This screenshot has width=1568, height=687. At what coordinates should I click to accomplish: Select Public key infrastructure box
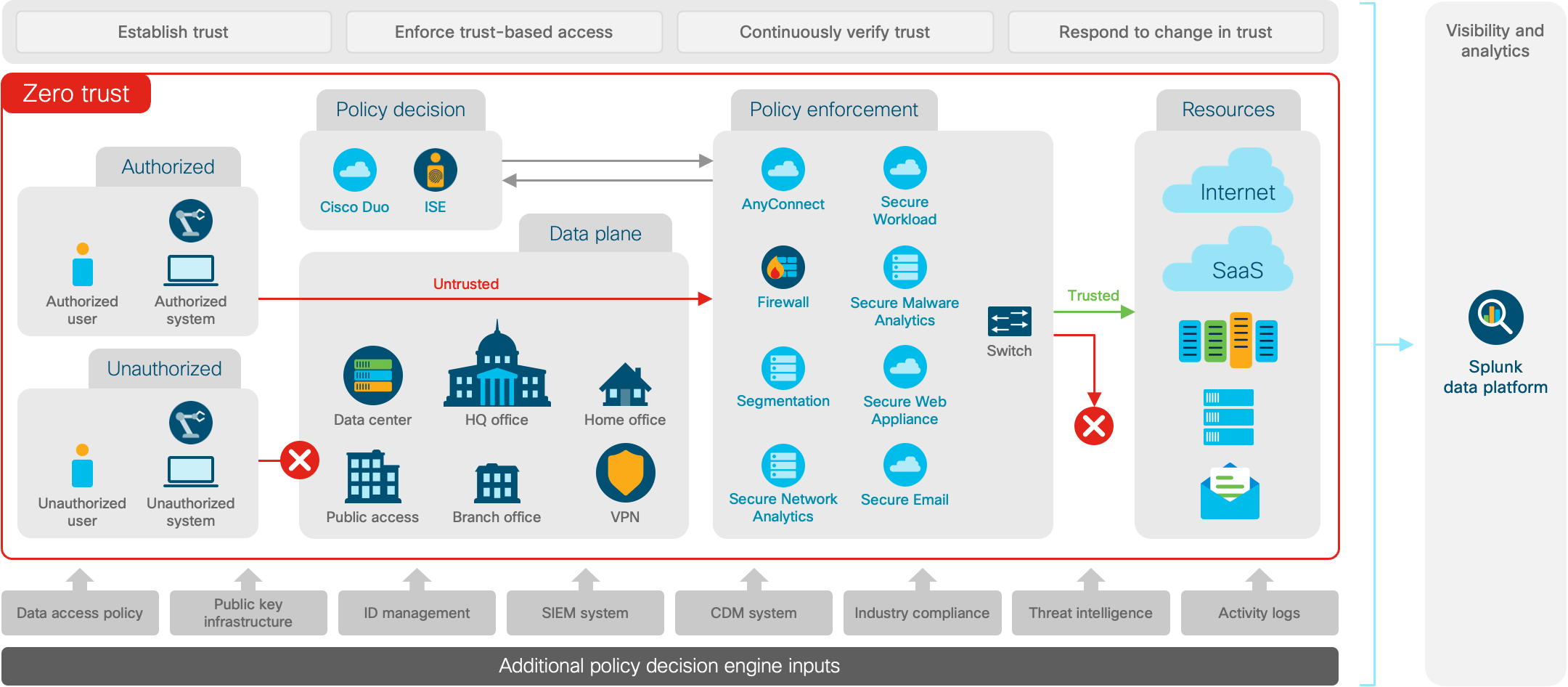pos(248,613)
